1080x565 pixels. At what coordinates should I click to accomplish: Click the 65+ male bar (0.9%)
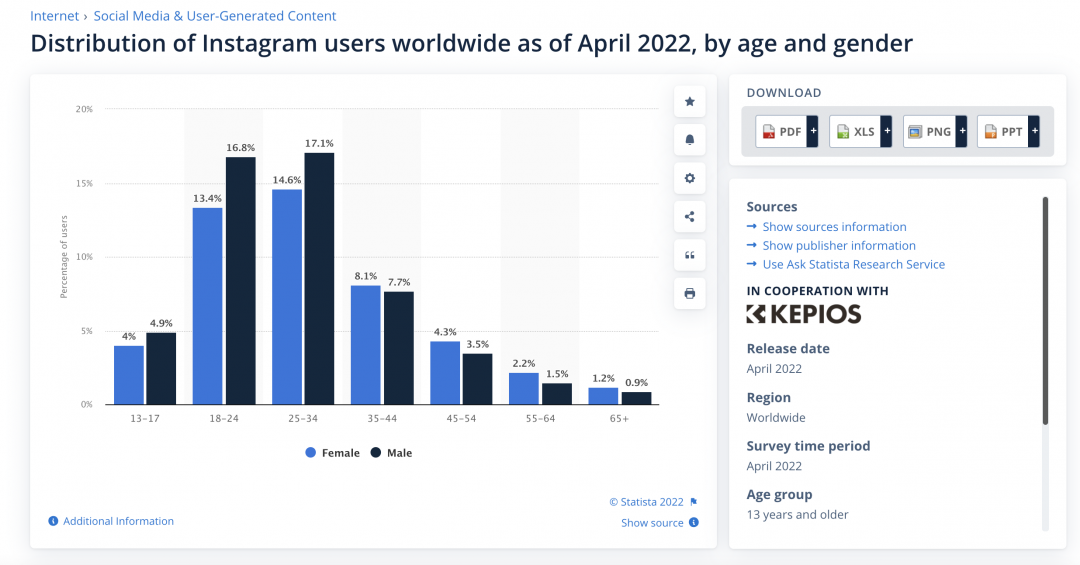636,398
